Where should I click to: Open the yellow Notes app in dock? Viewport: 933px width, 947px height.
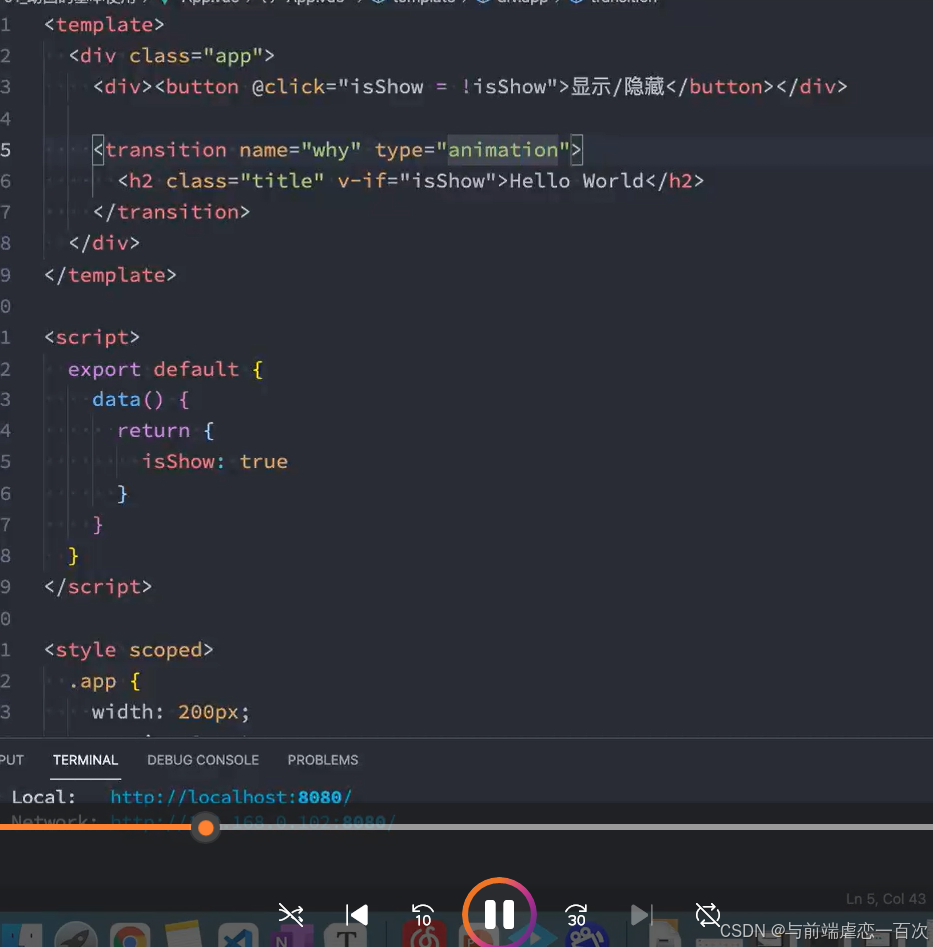[182, 935]
